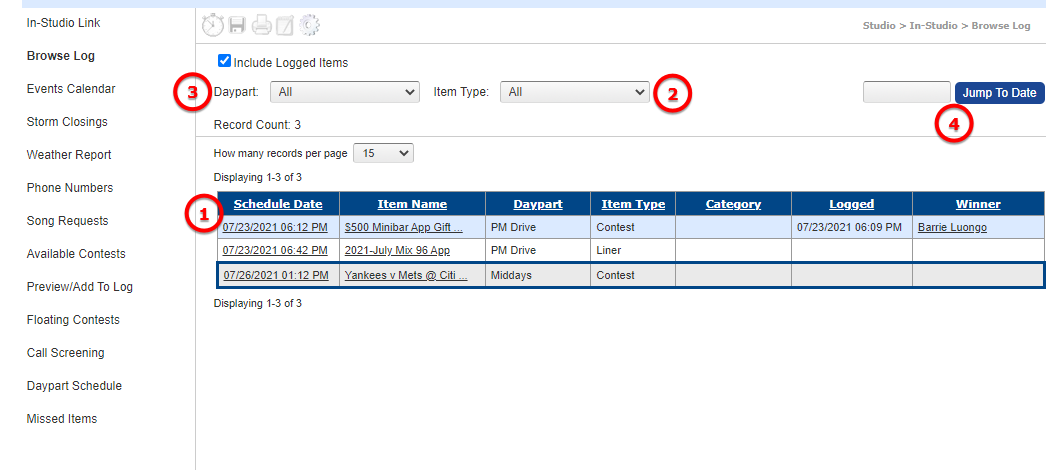Click the gear settings icon
The image size is (1061, 470).
(309, 26)
